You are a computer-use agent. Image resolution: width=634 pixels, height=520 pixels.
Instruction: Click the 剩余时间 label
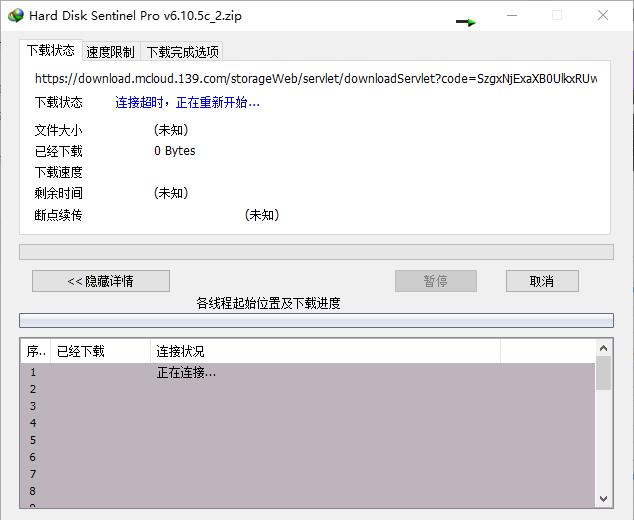pyautogui.click(x=59, y=193)
